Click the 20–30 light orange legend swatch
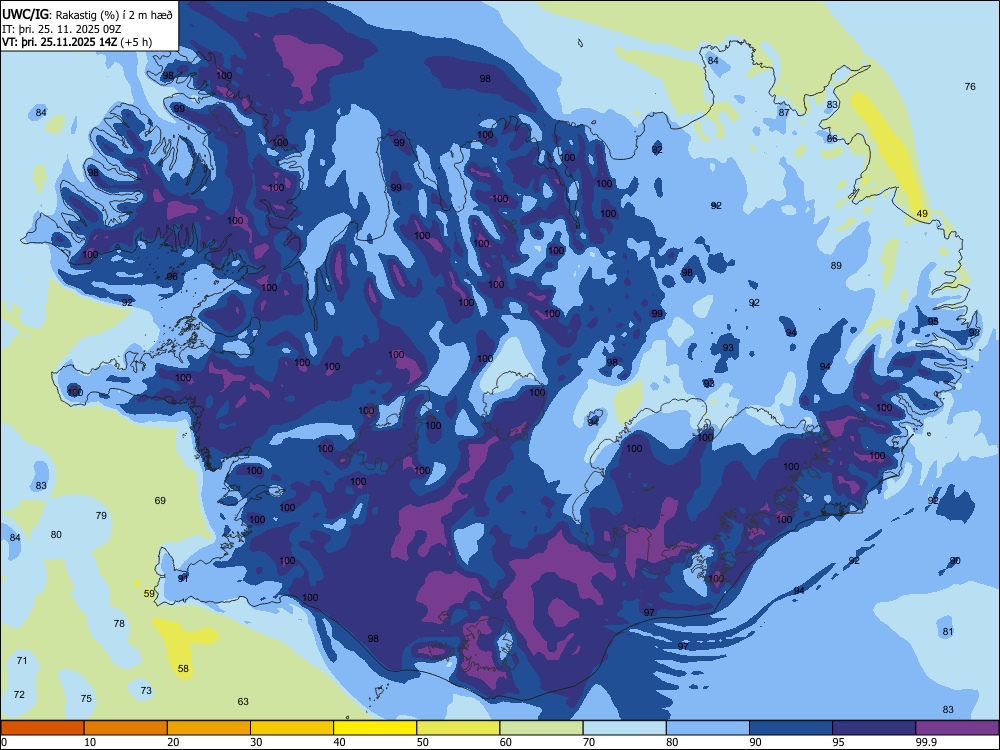Screen dimensions: 1000x750 coord(209,728)
